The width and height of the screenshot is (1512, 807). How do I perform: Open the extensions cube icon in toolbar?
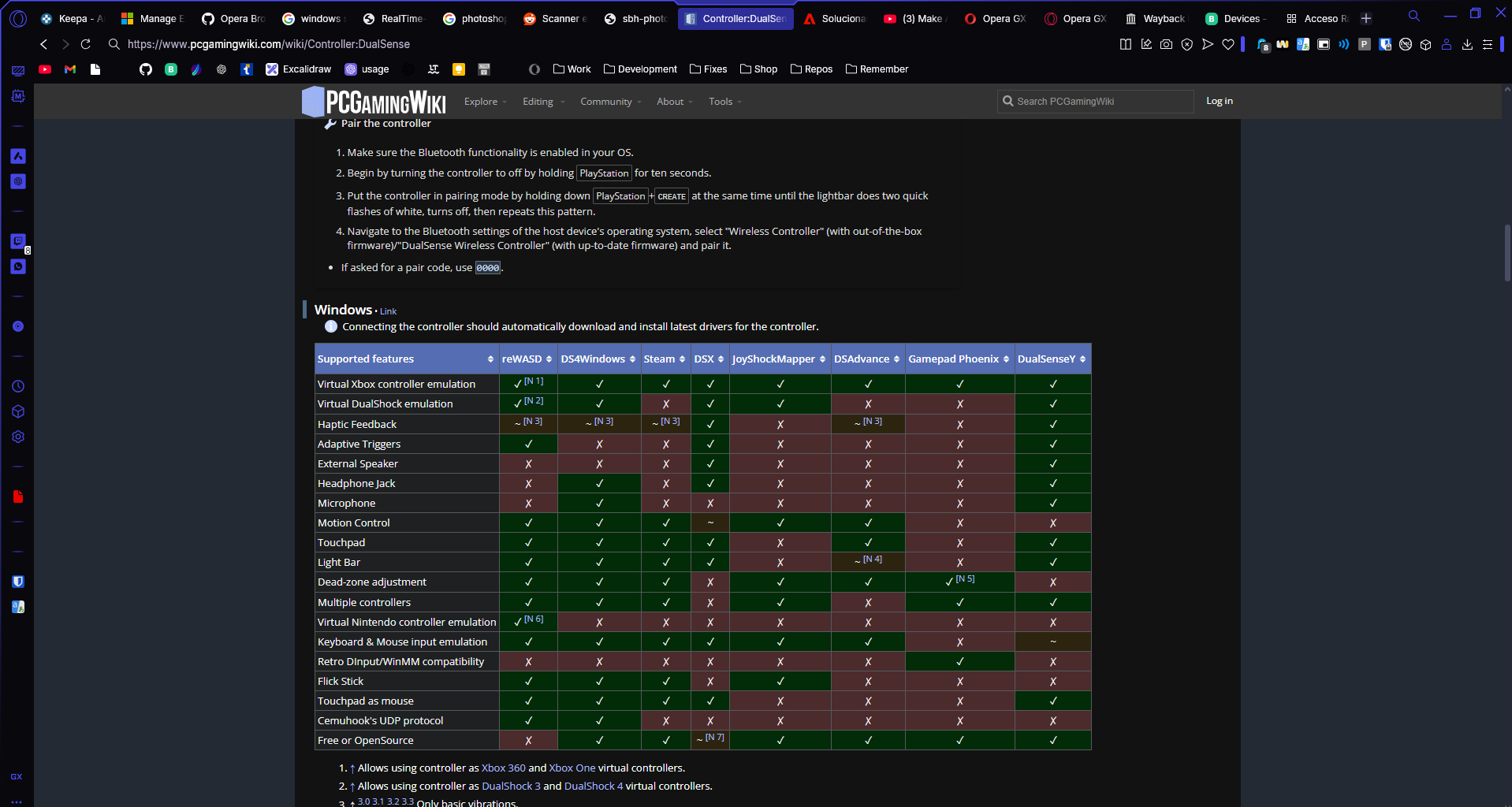click(x=1426, y=44)
